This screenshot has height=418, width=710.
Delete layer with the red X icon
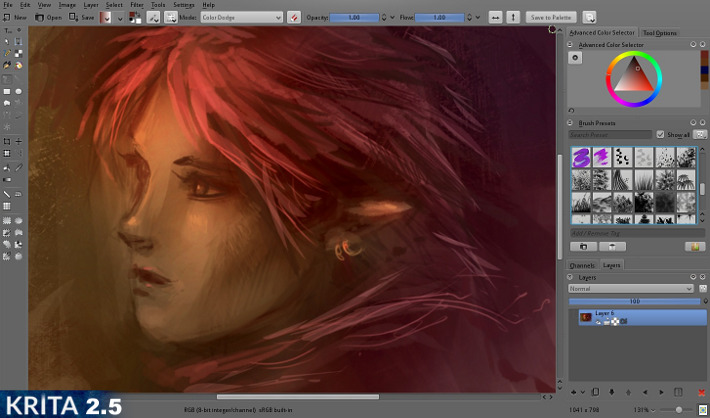pyautogui.click(x=701, y=391)
